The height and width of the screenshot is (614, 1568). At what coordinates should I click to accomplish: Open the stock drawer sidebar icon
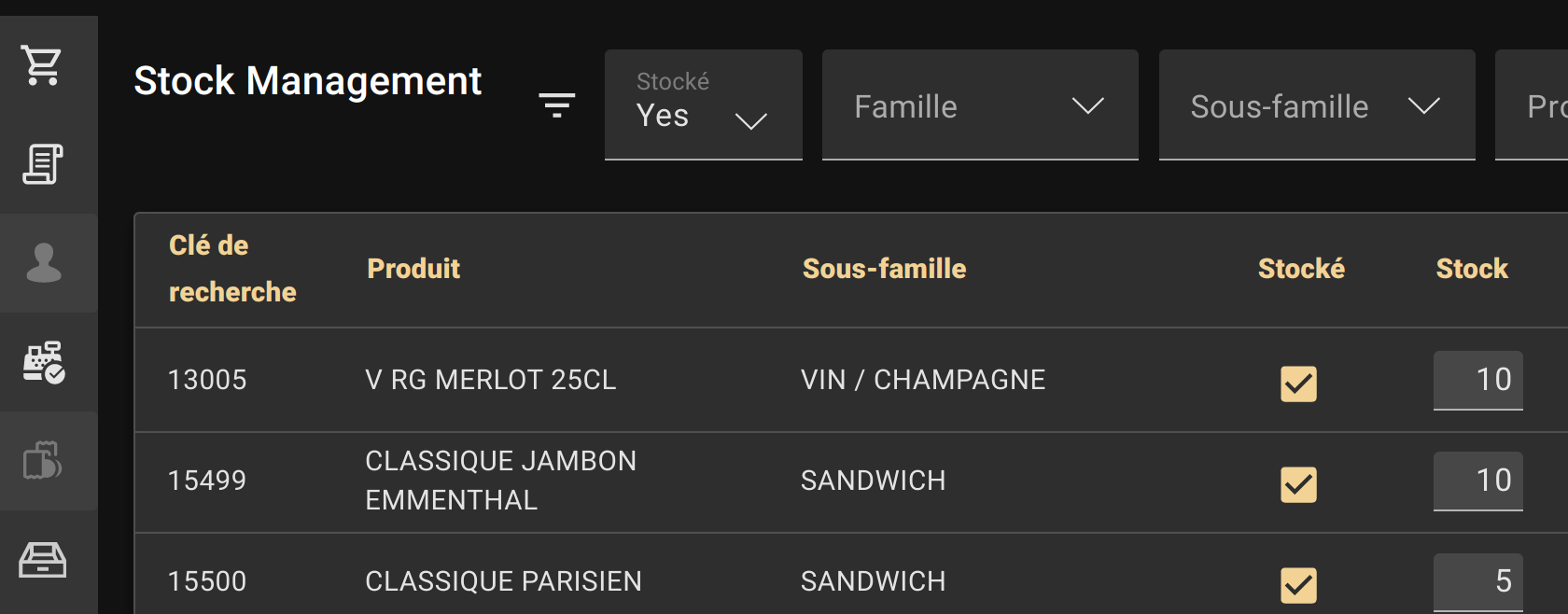pyautogui.click(x=43, y=560)
